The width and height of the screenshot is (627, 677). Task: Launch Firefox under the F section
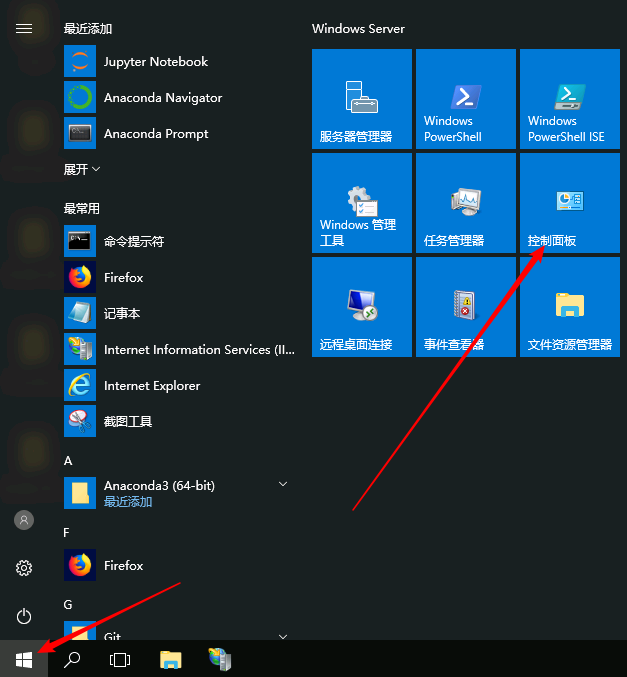179,565
